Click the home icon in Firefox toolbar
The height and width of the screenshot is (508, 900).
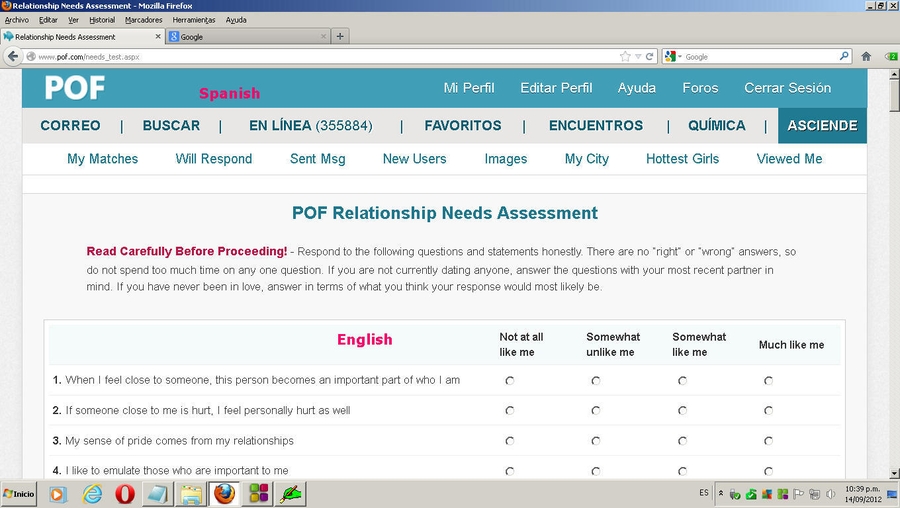[x=866, y=57]
